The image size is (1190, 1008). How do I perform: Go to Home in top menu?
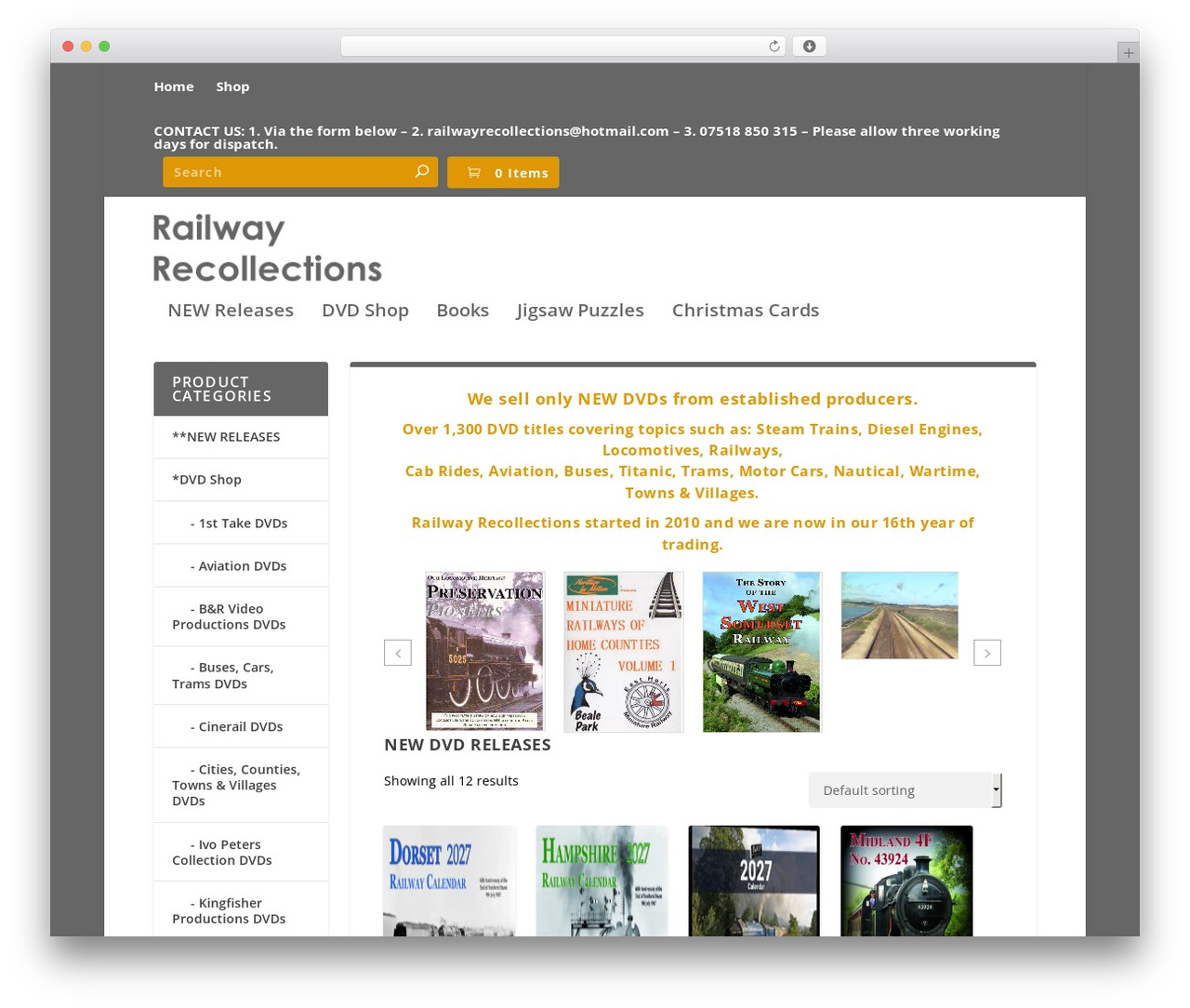click(x=174, y=86)
